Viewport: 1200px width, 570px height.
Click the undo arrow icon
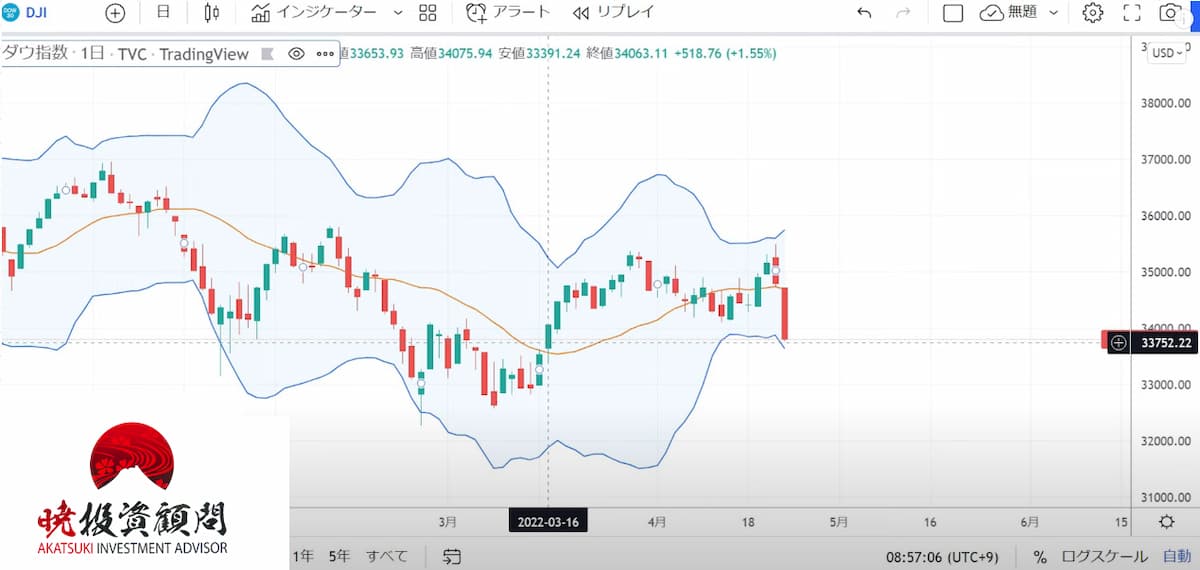click(x=864, y=13)
